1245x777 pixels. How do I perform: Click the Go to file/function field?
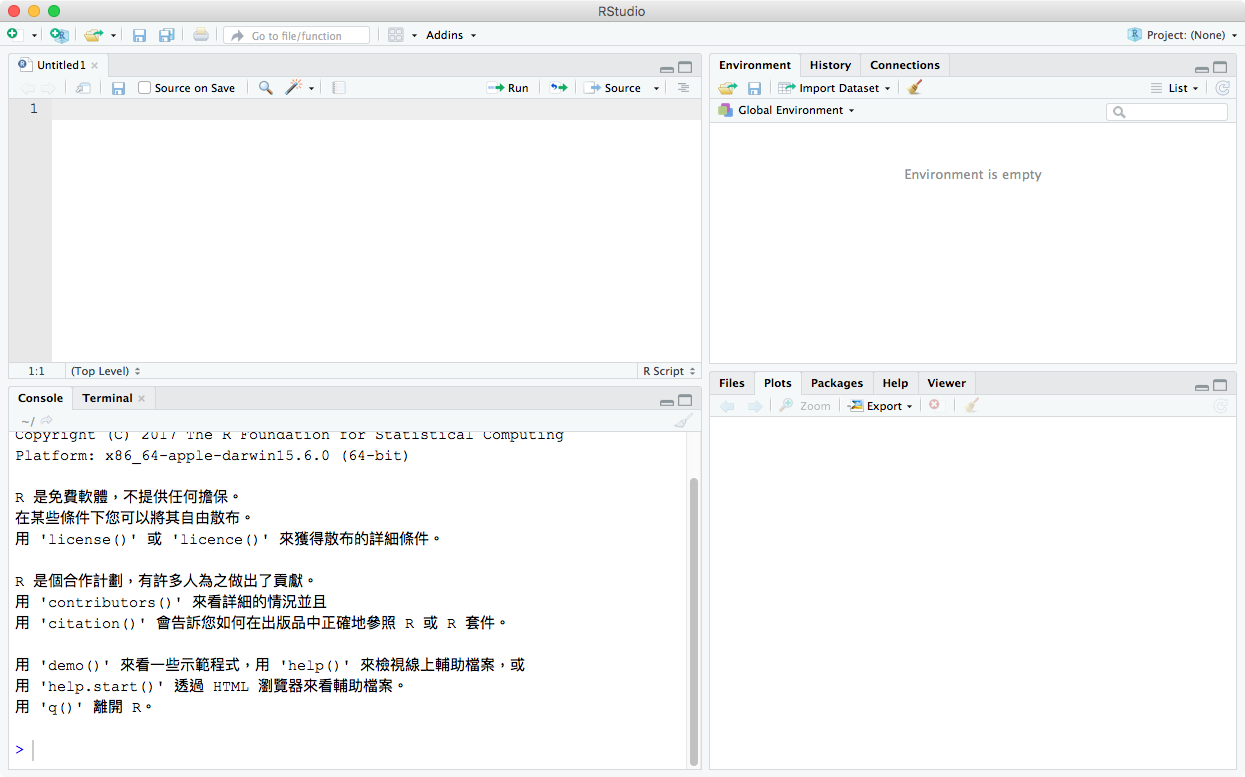point(297,35)
